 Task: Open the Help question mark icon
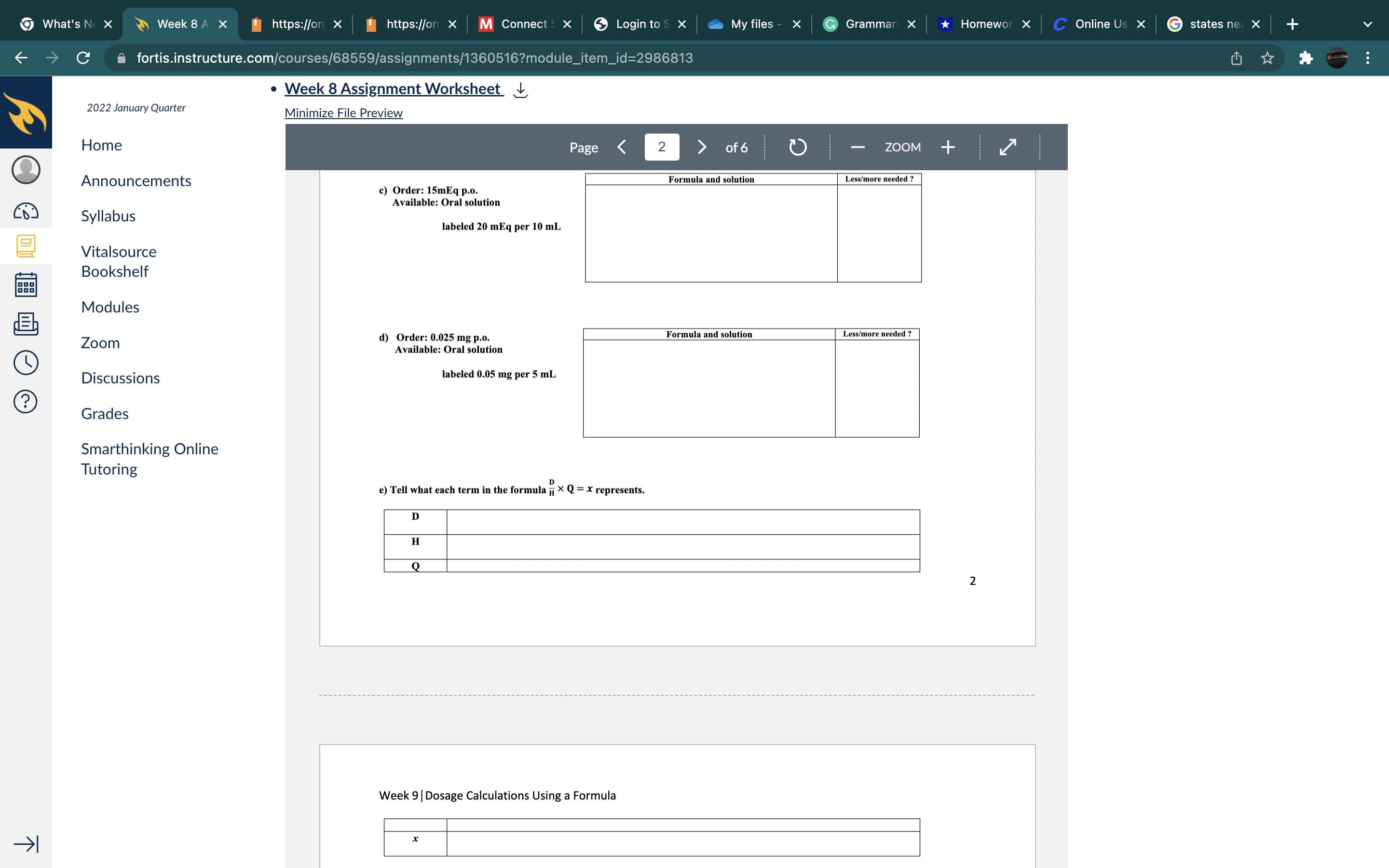26,402
